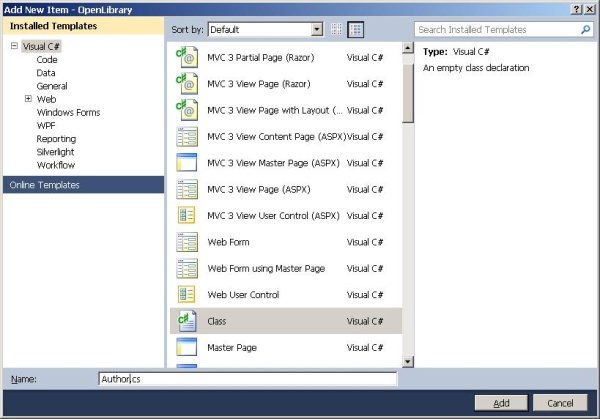Click the Web Form template icon
The width and height of the screenshot is (600, 419).
coord(187,242)
